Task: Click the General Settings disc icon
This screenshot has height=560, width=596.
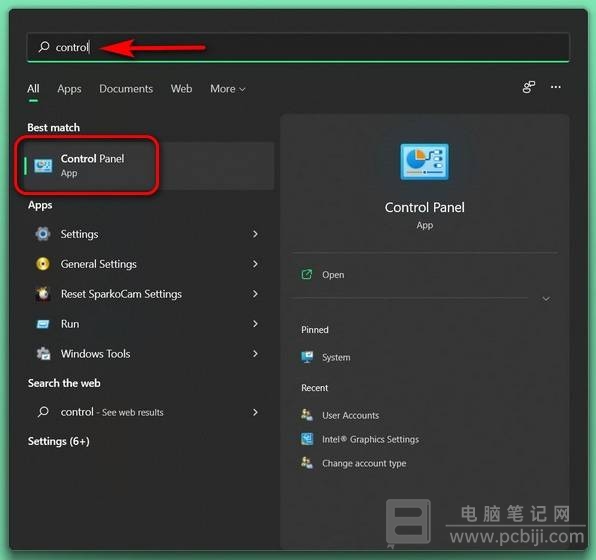Action: 43,264
